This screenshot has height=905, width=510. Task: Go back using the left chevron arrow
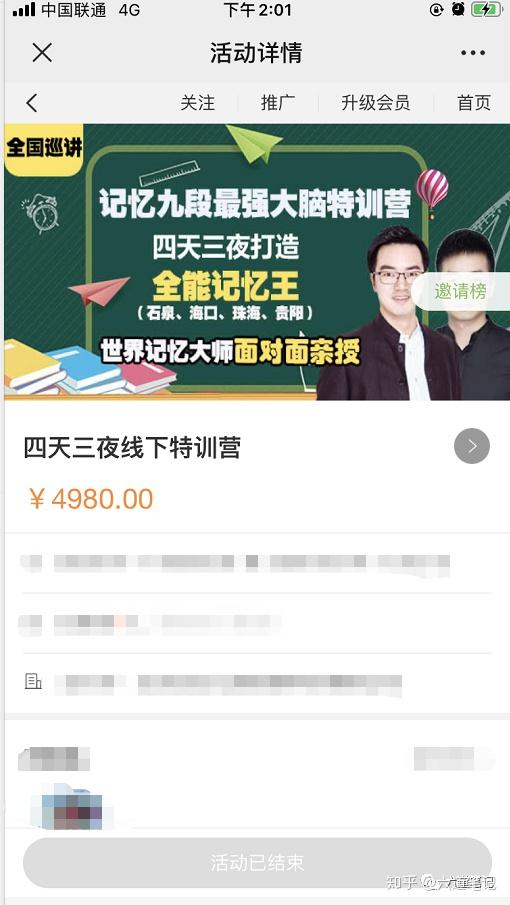click(31, 103)
